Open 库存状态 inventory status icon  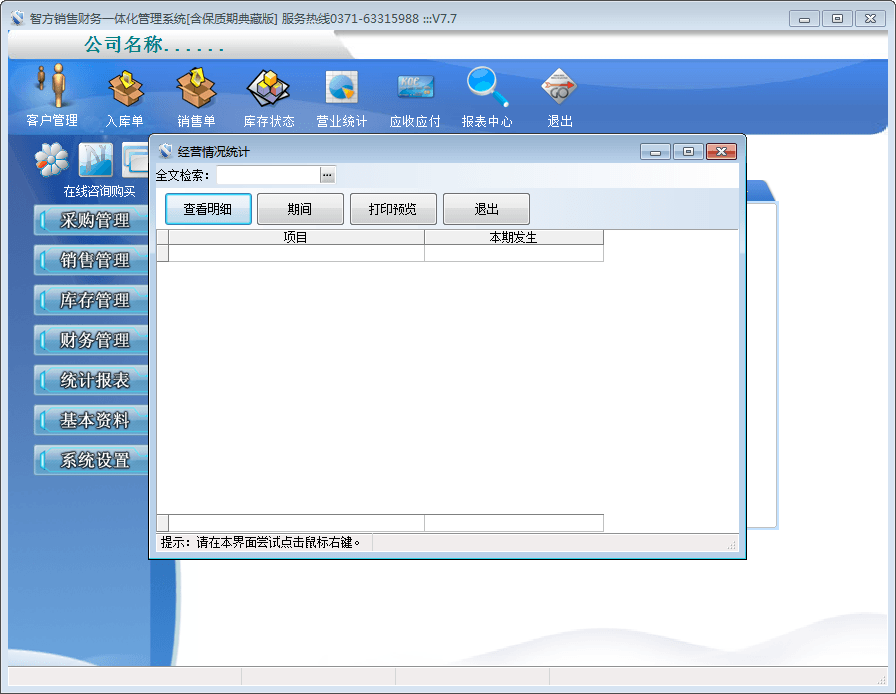268,90
